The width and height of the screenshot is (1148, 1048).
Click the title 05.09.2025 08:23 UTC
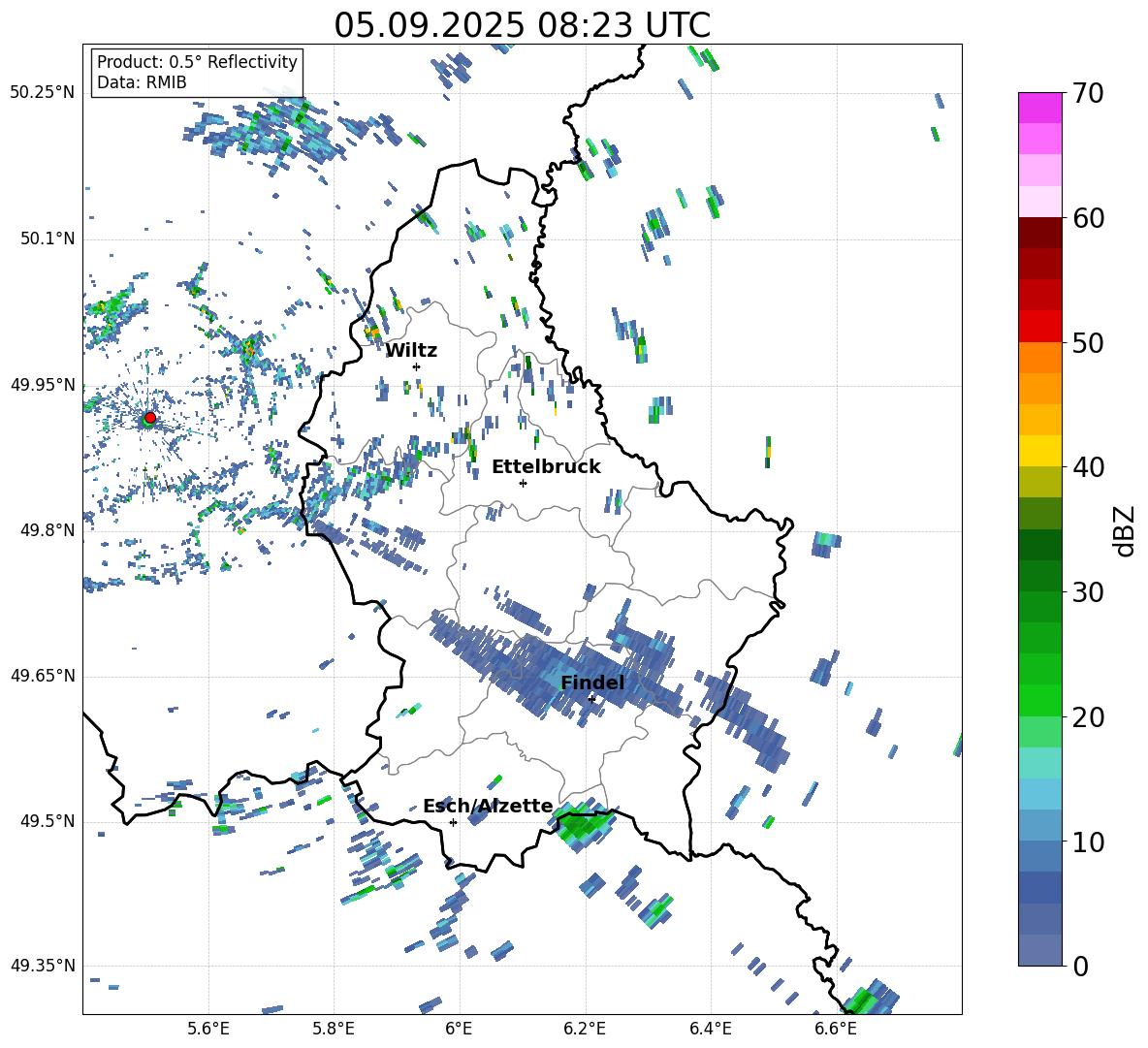(522, 25)
